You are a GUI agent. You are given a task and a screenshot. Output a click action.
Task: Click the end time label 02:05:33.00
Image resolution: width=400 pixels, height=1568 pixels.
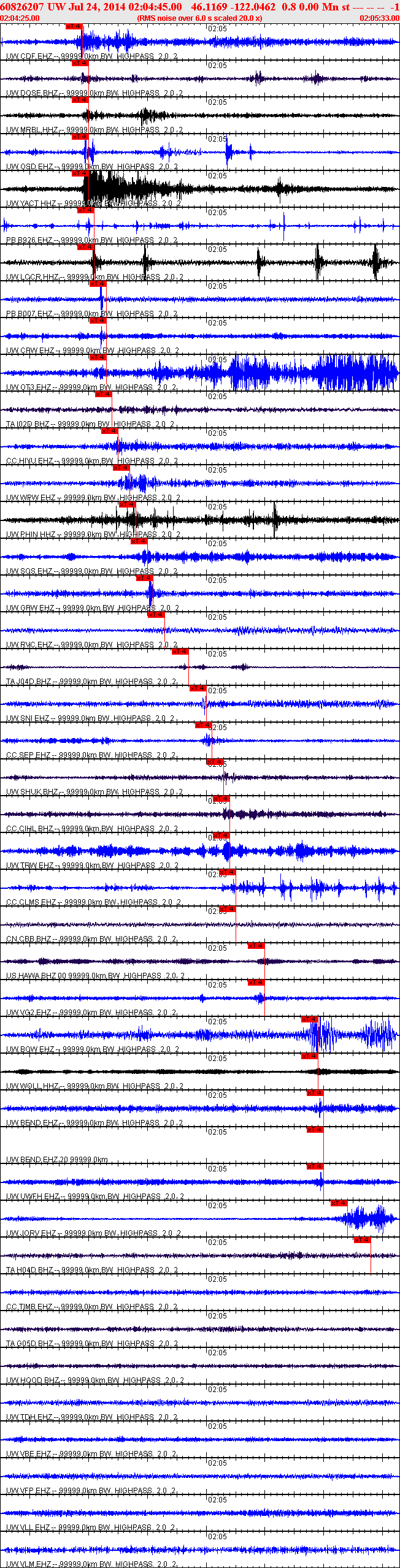(380, 18)
